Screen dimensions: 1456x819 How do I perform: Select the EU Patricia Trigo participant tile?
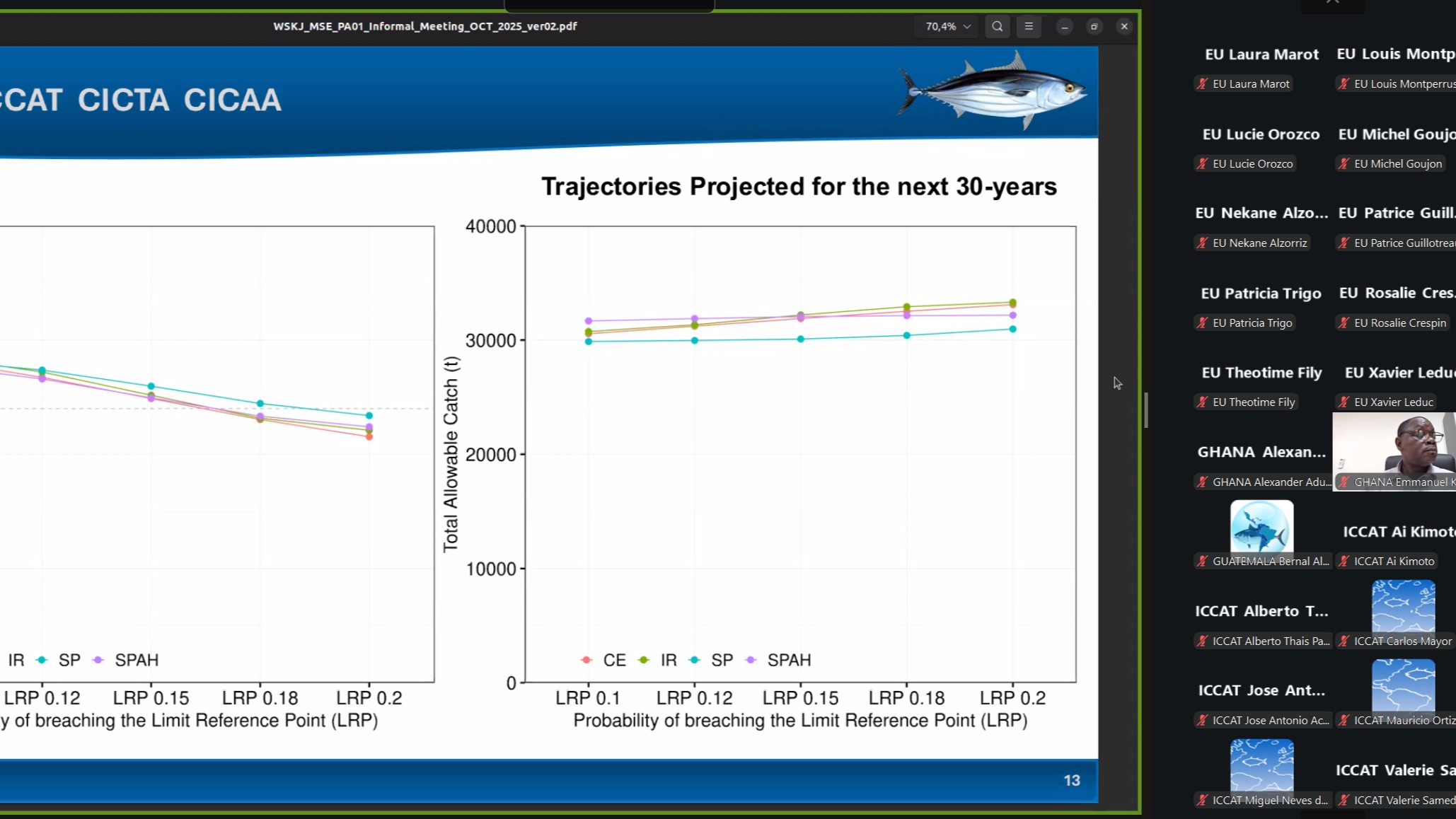click(x=1261, y=294)
